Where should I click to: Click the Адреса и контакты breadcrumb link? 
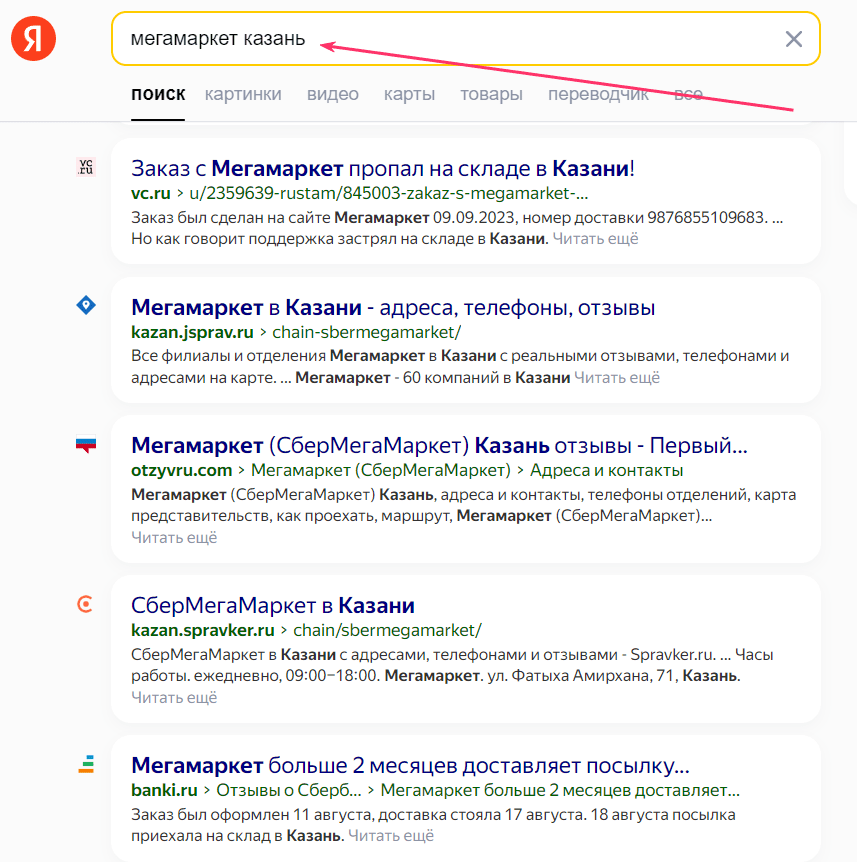[x=606, y=471]
